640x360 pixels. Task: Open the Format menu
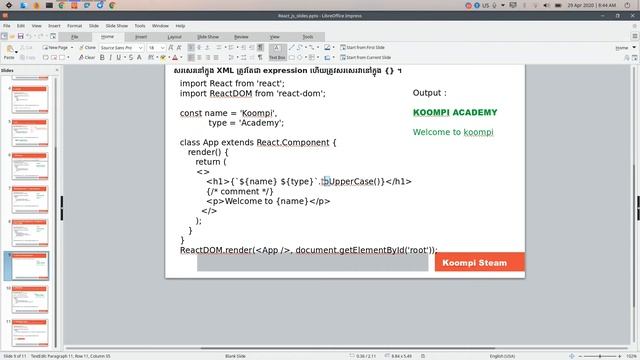(x=74, y=26)
